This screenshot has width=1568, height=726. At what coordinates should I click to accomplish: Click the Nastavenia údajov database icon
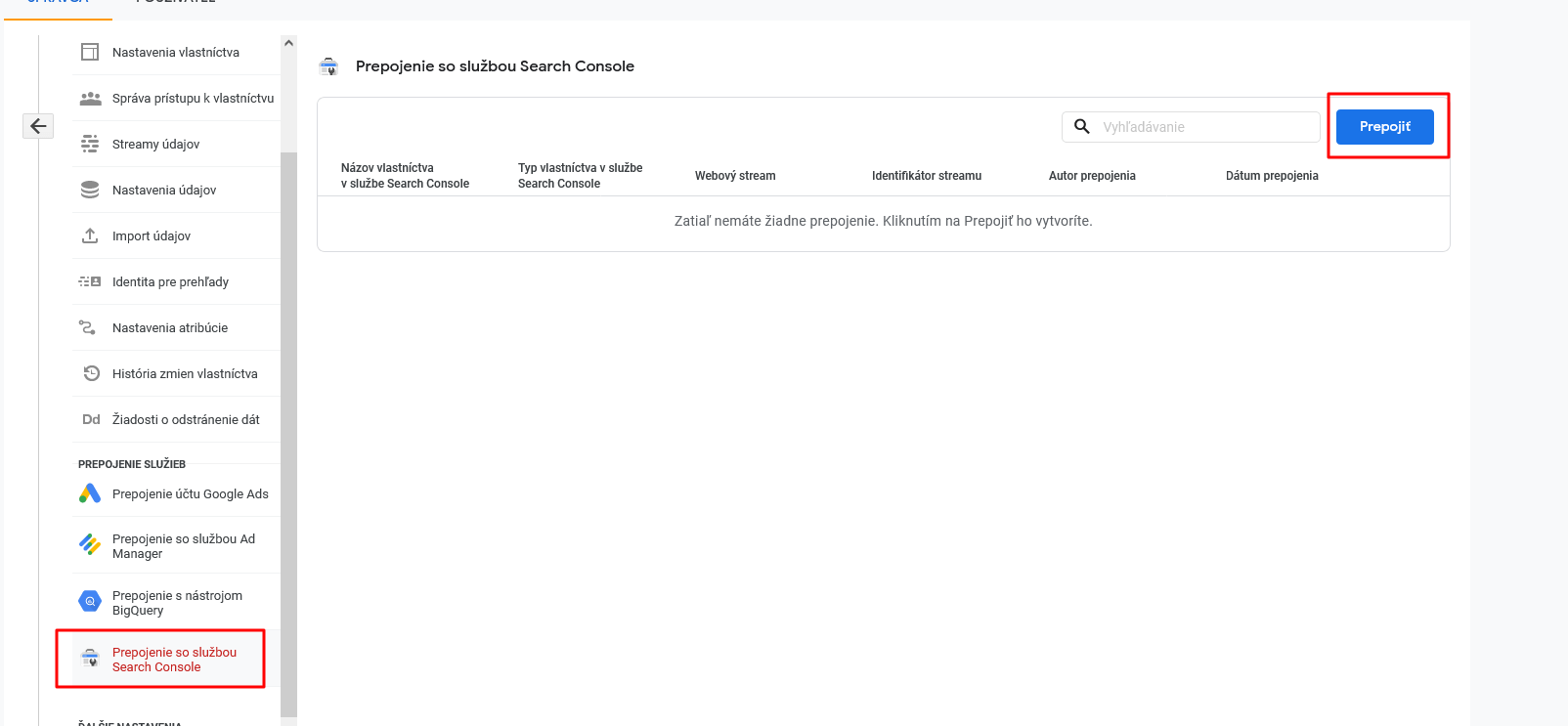pyautogui.click(x=90, y=190)
